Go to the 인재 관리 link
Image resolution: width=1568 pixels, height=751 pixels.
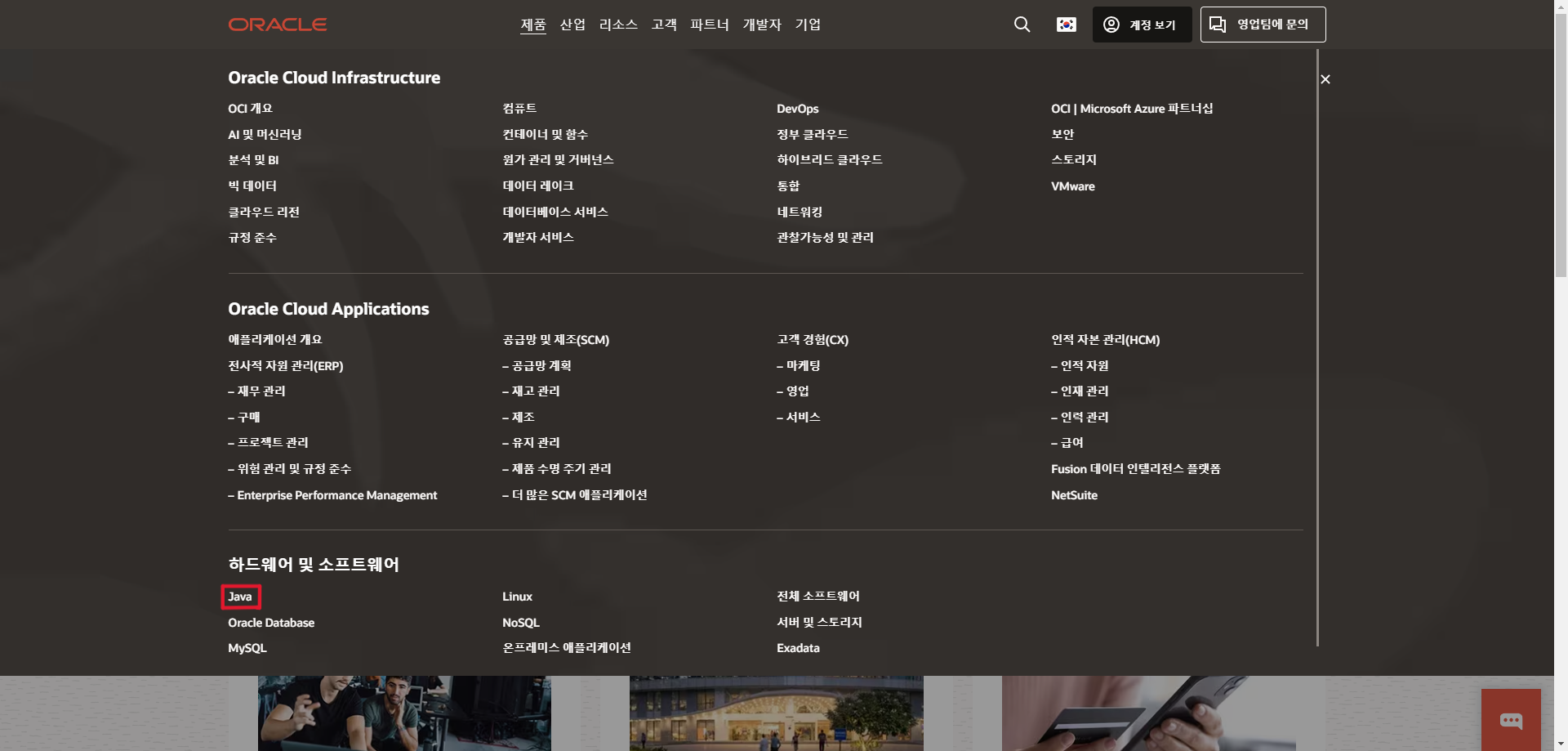(1080, 391)
